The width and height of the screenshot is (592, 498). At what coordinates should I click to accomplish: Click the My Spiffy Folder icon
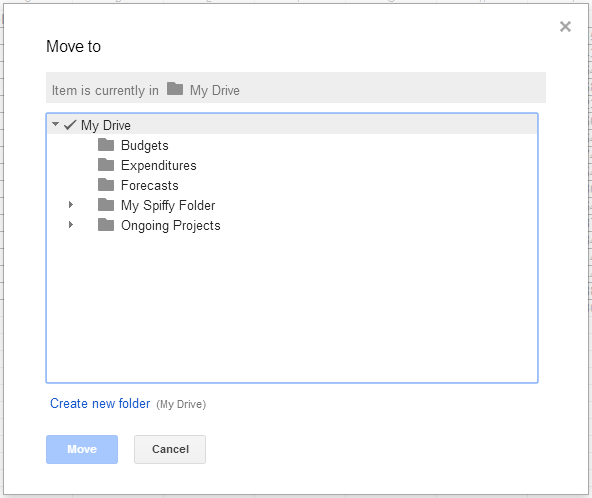[x=106, y=205]
